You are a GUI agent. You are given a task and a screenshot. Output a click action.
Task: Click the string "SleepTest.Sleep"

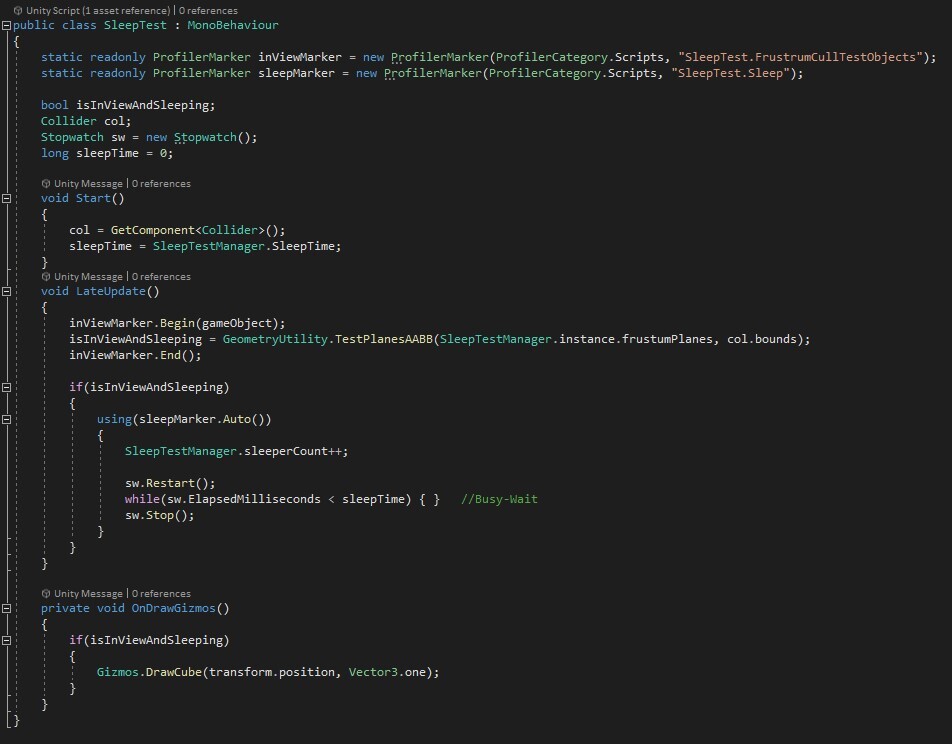click(730, 73)
